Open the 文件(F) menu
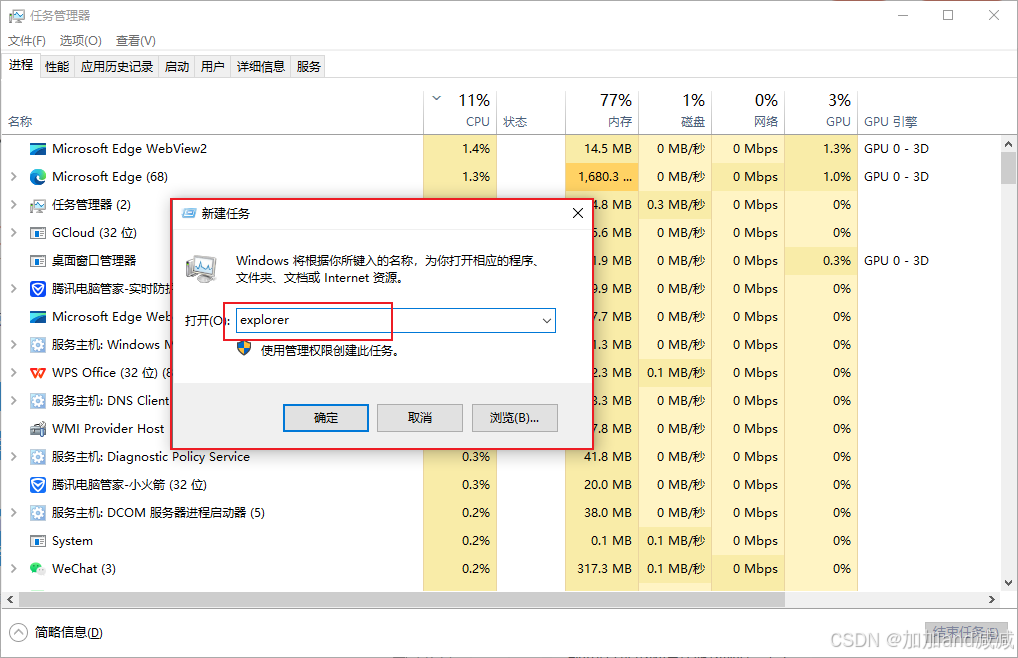Viewport: 1018px width, 658px height. click(27, 41)
